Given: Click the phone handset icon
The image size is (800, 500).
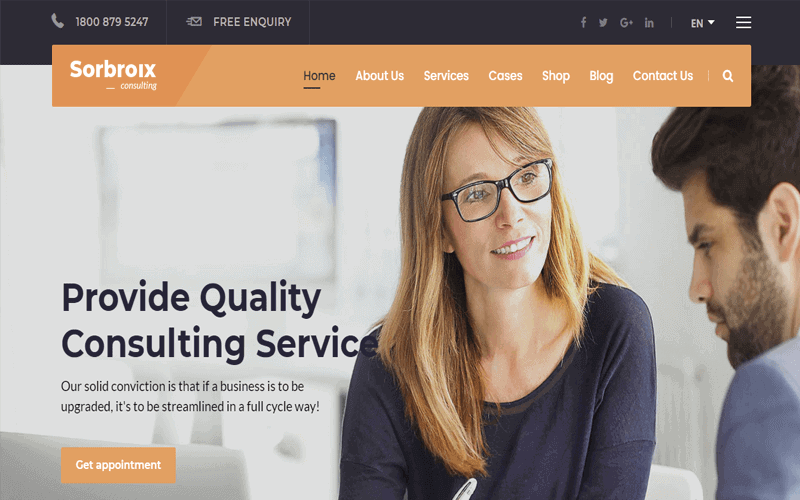Looking at the screenshot, I should pyautogui.click(x=58, y=21).
